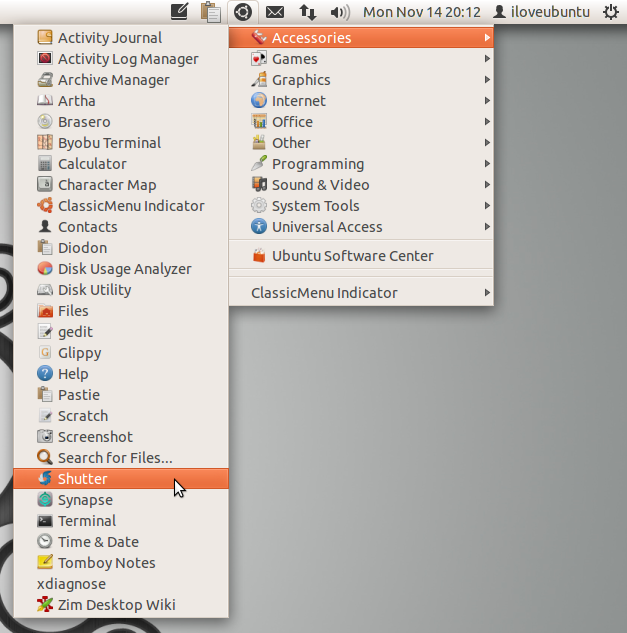This screenshot has width=627, height=633.
Task: Launch Screenshot tool
Action: pyautogui.click(x=121, y=436)
